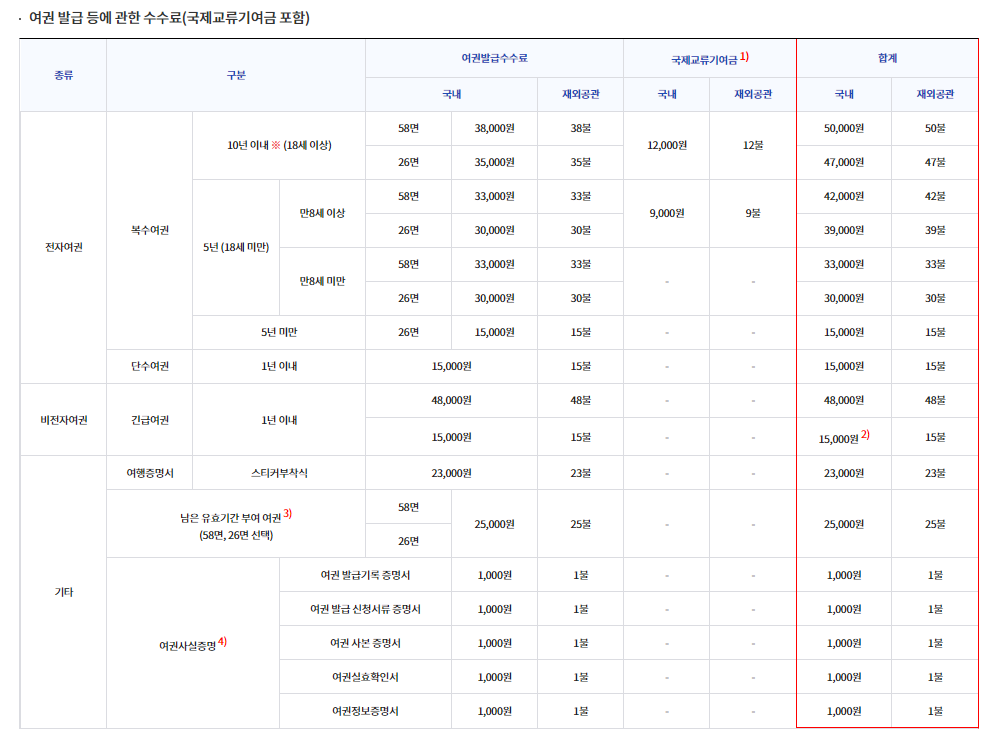Image resolution: width=990 pixels, height=737 pixels.
Task: Select the '비전자여권' type cell
Action: (63, 420)
